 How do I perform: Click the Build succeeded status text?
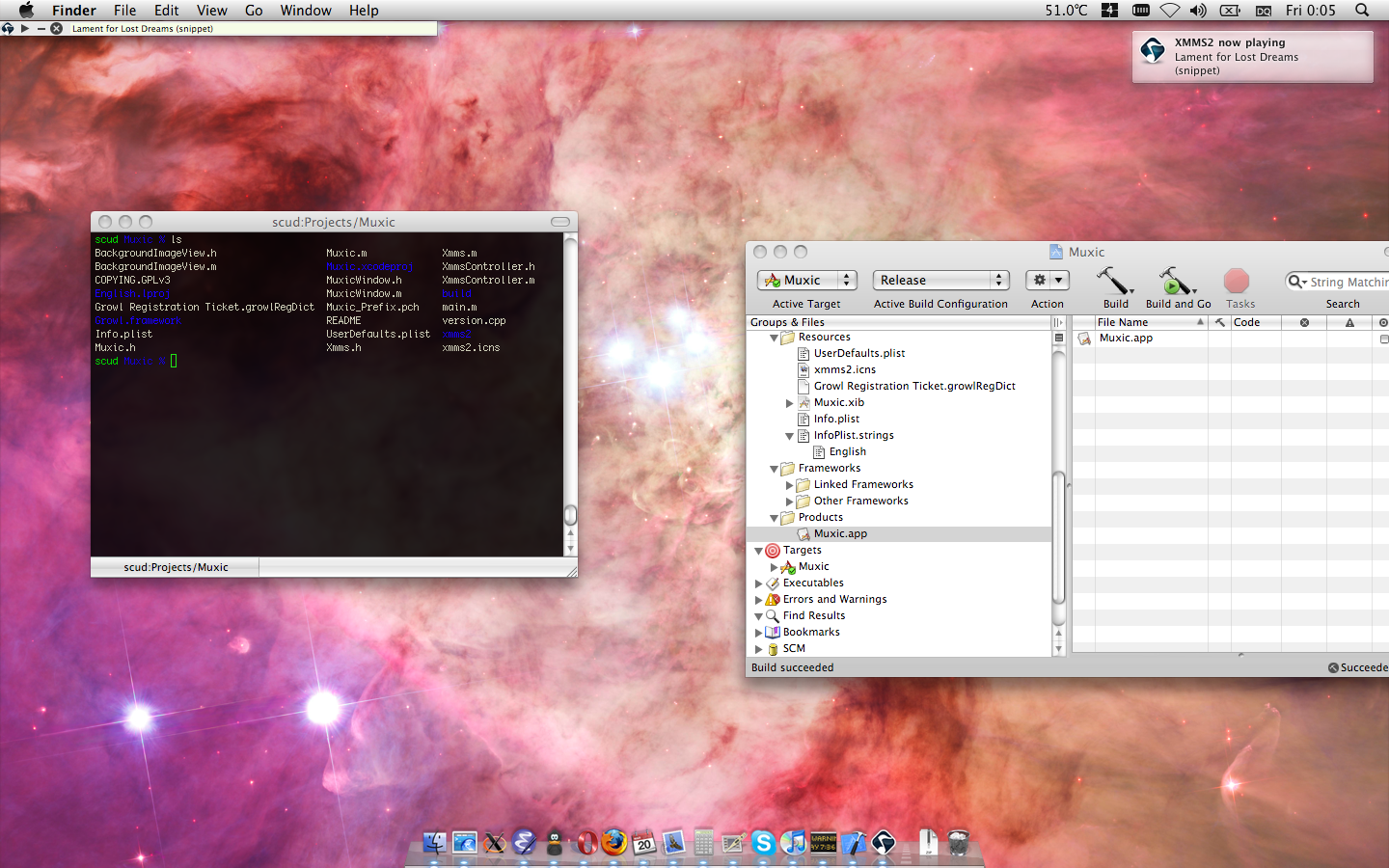pyautogui.click(x=792, y=667)
